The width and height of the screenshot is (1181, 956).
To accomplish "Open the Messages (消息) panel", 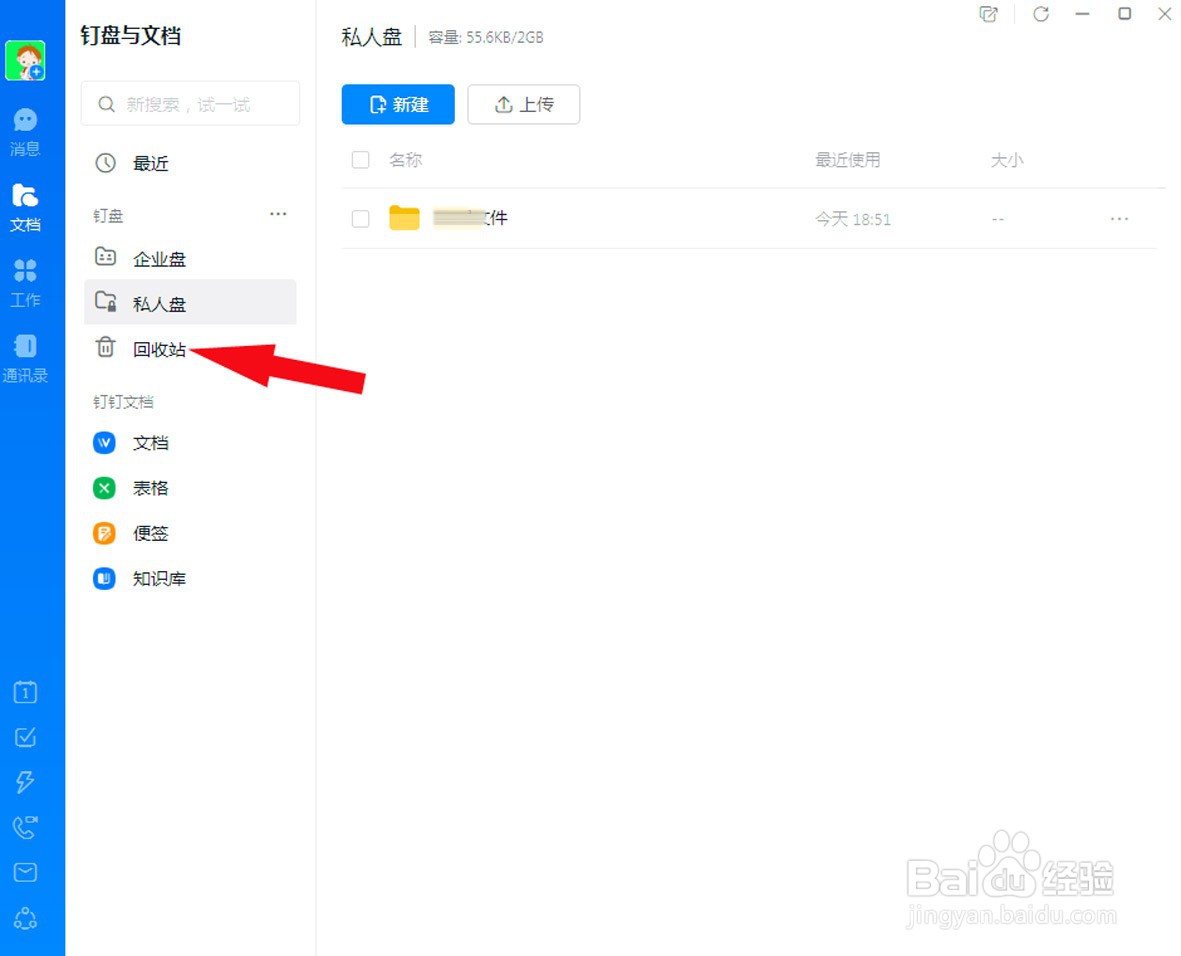I will click(25, 130).
